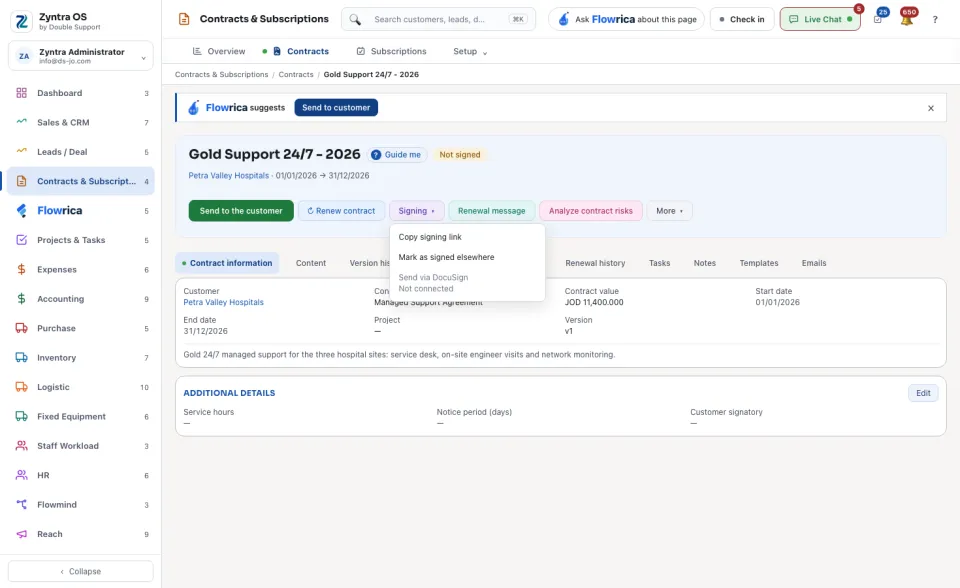Open the Dashboard sidebar icon

pos(21,93)
